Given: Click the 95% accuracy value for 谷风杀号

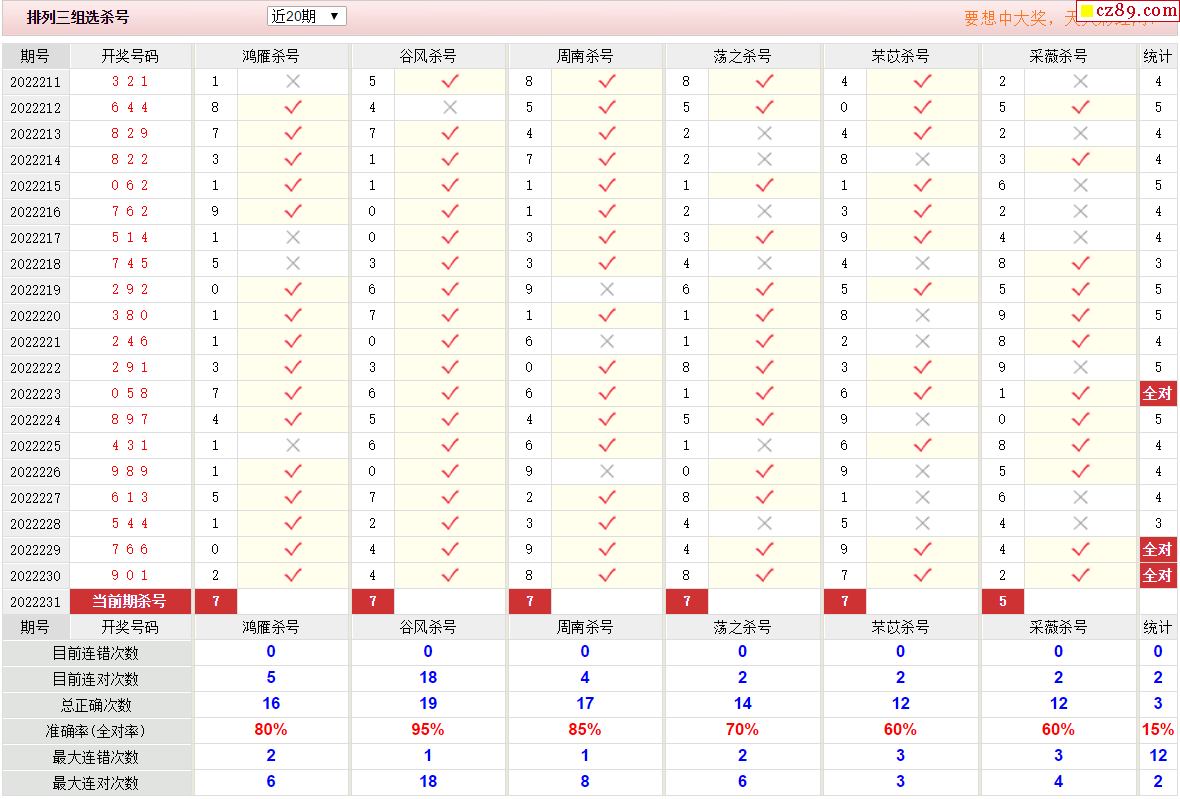Looking at the screenshot, I should click(x=427, y=729).
